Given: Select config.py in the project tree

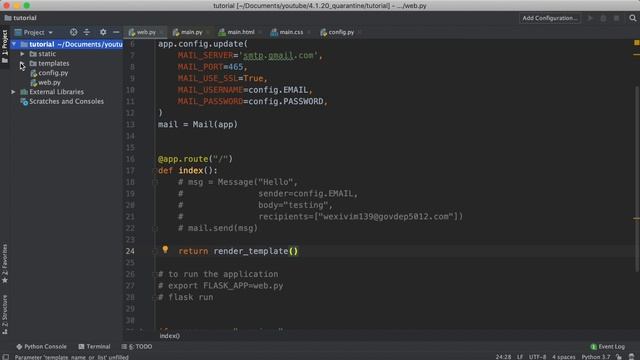Looking at the screenshot, I should 53,73.
